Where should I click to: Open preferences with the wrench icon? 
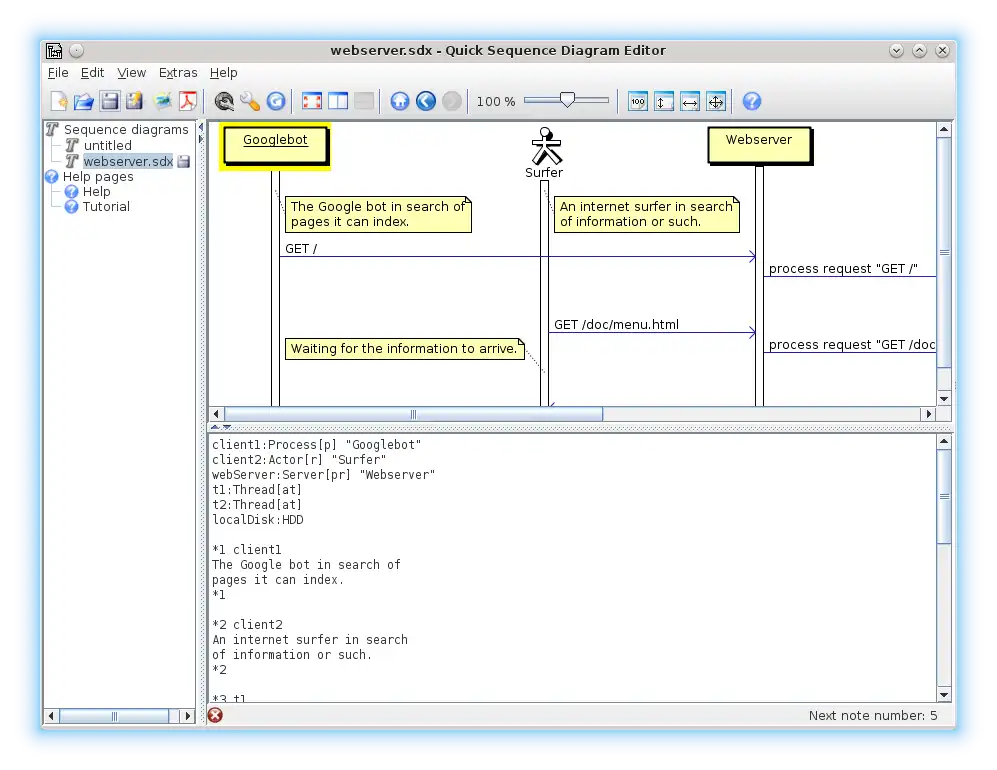250,102
